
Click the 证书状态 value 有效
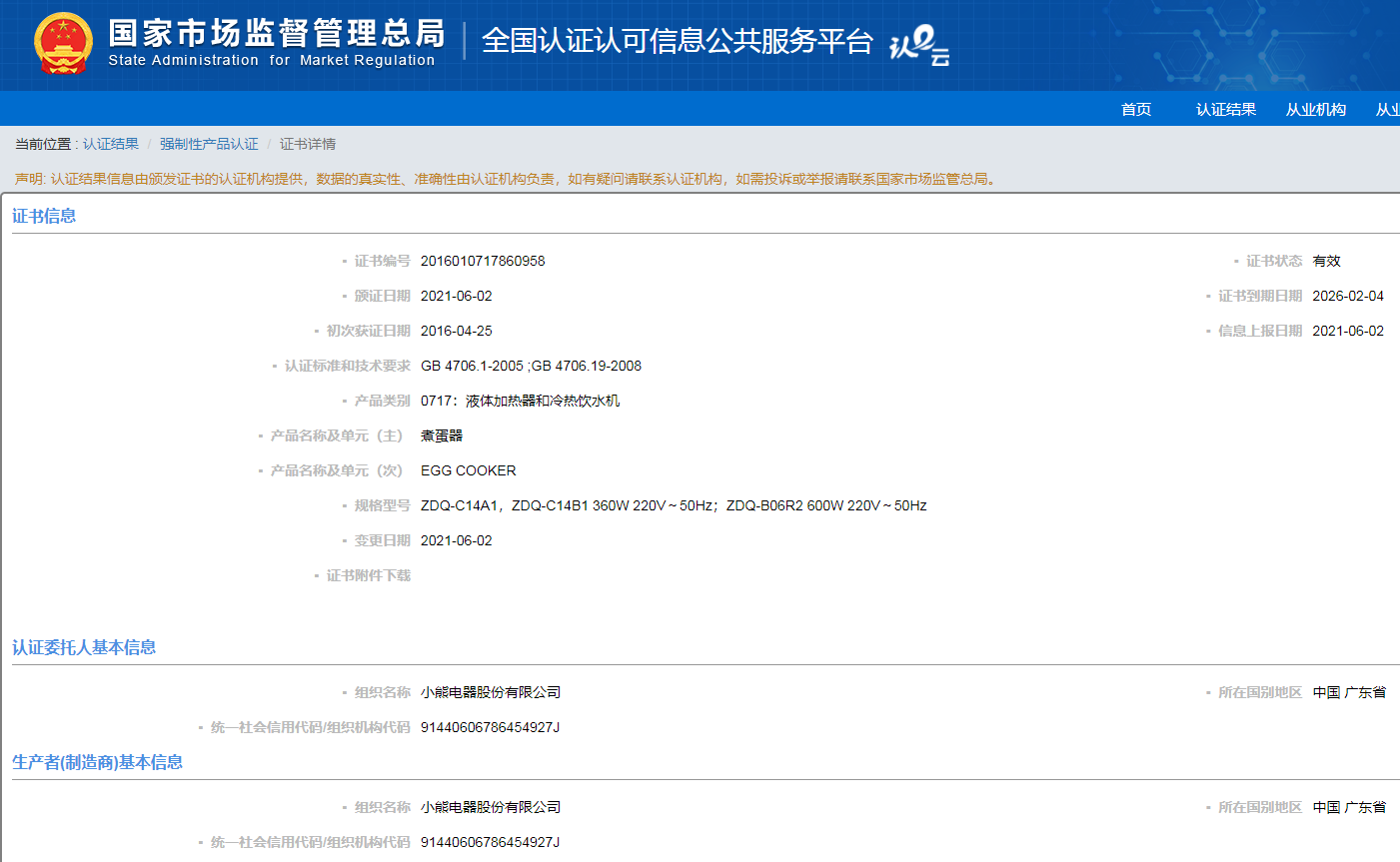point(1327,261)
